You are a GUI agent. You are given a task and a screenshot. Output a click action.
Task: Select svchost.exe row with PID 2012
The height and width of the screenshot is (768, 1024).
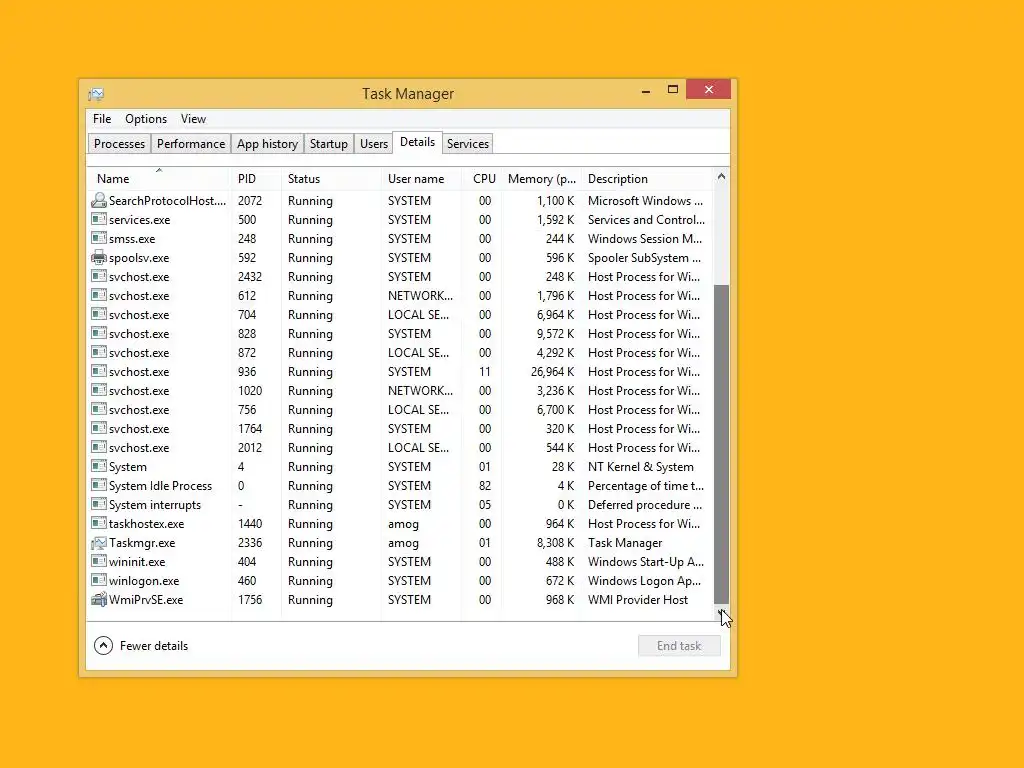[x=400, y=448]
